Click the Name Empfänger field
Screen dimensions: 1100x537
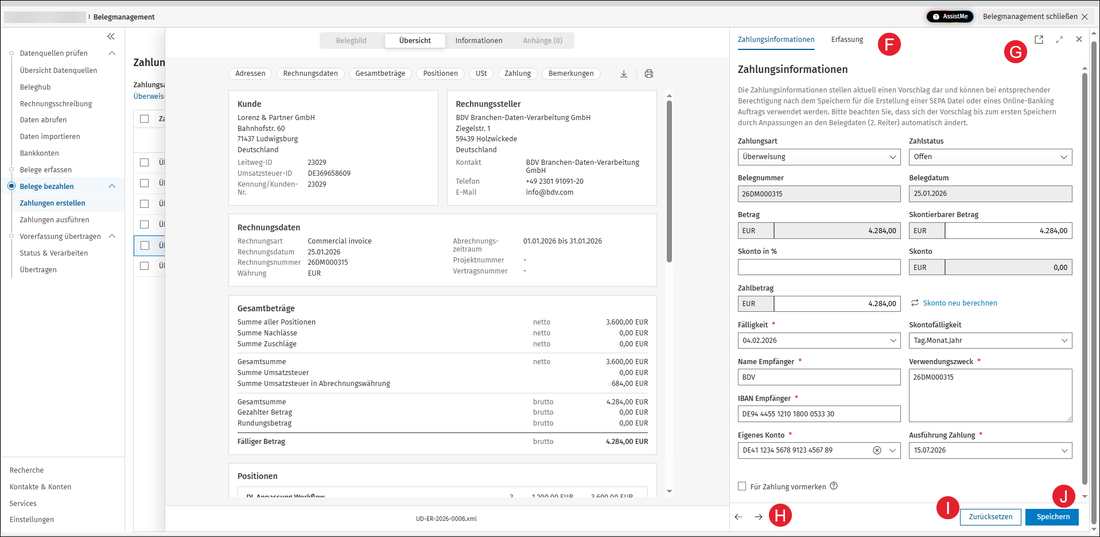tap(819, 377)
